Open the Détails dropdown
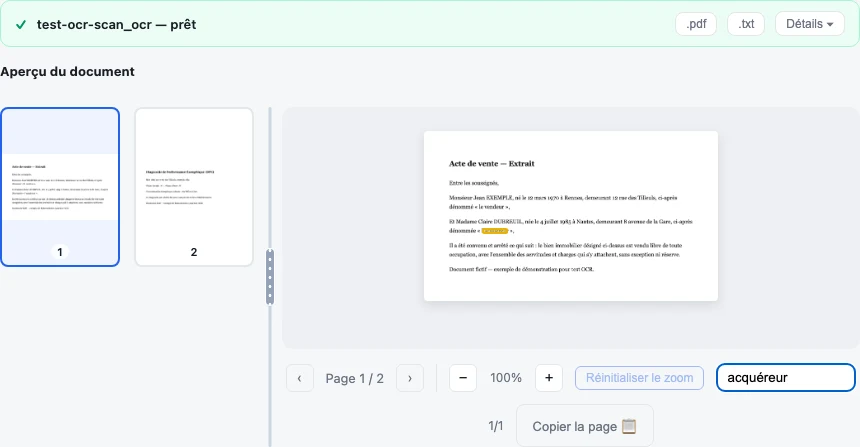Image resolution: width=860 pixels, height=447 pixels. (x=810, y=24)
